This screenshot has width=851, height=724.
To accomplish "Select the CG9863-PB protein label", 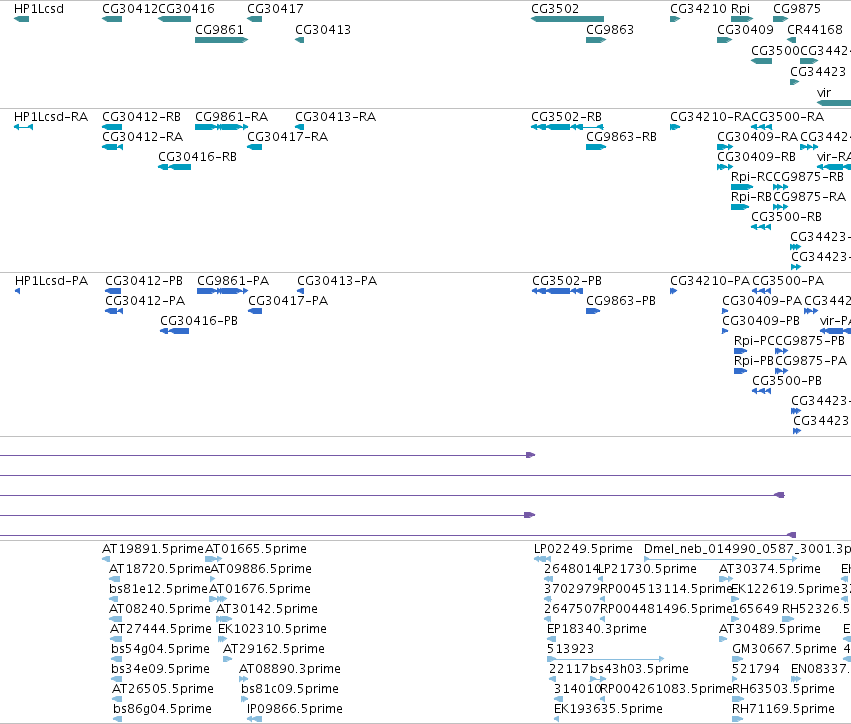I will point(621,301).
